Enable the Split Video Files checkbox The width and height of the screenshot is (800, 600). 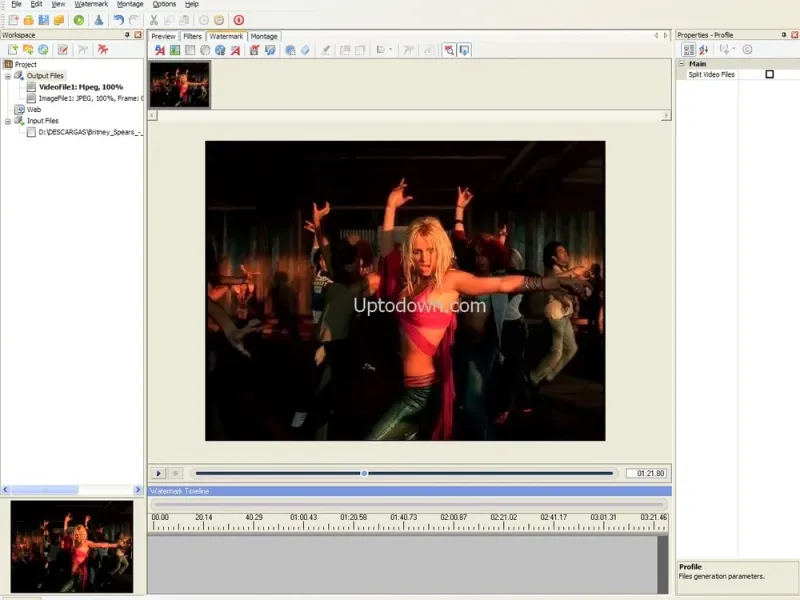[x=769, y=75]
